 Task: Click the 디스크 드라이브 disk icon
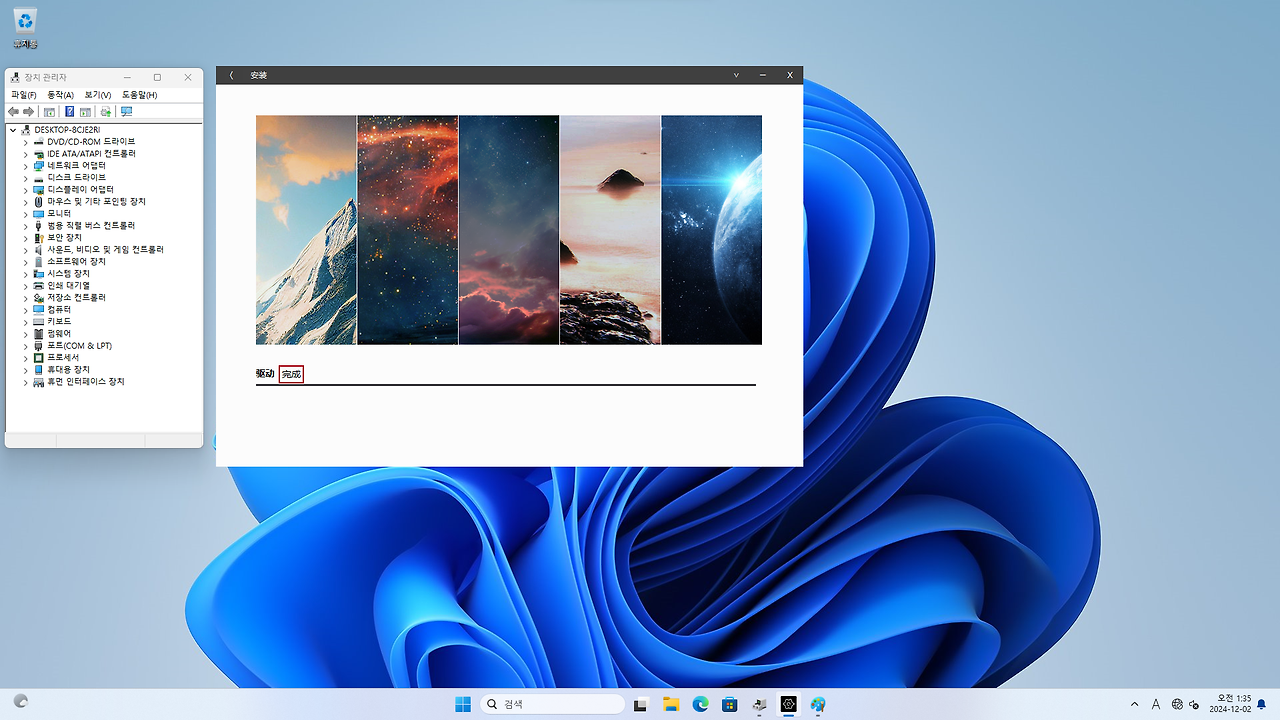pos(39,178)
